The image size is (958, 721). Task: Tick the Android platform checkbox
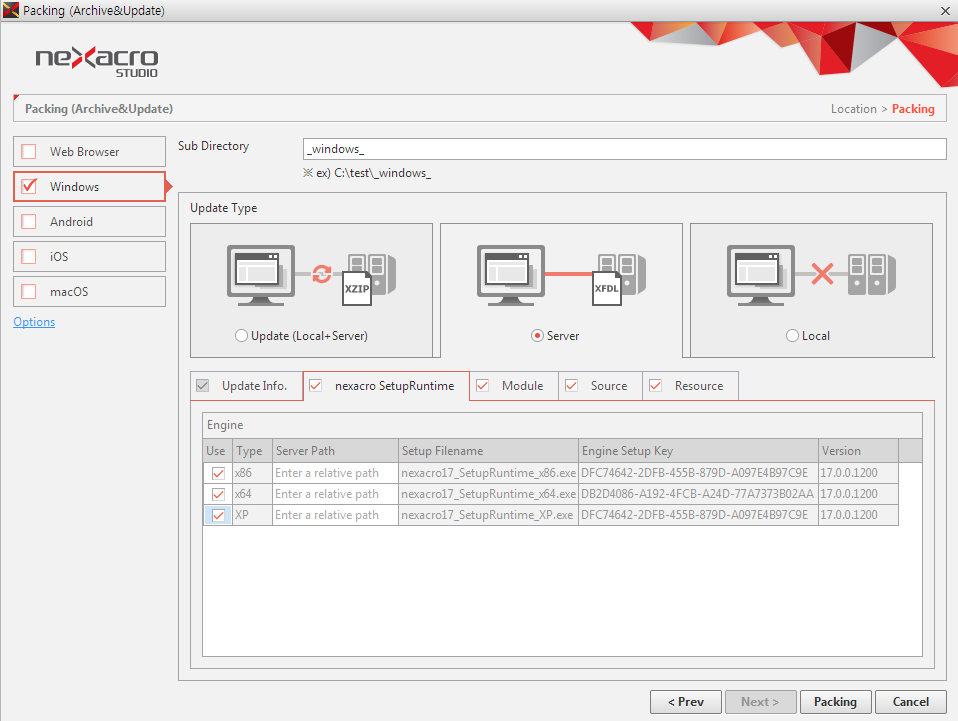pyautogui.click(x=29, y=222)
